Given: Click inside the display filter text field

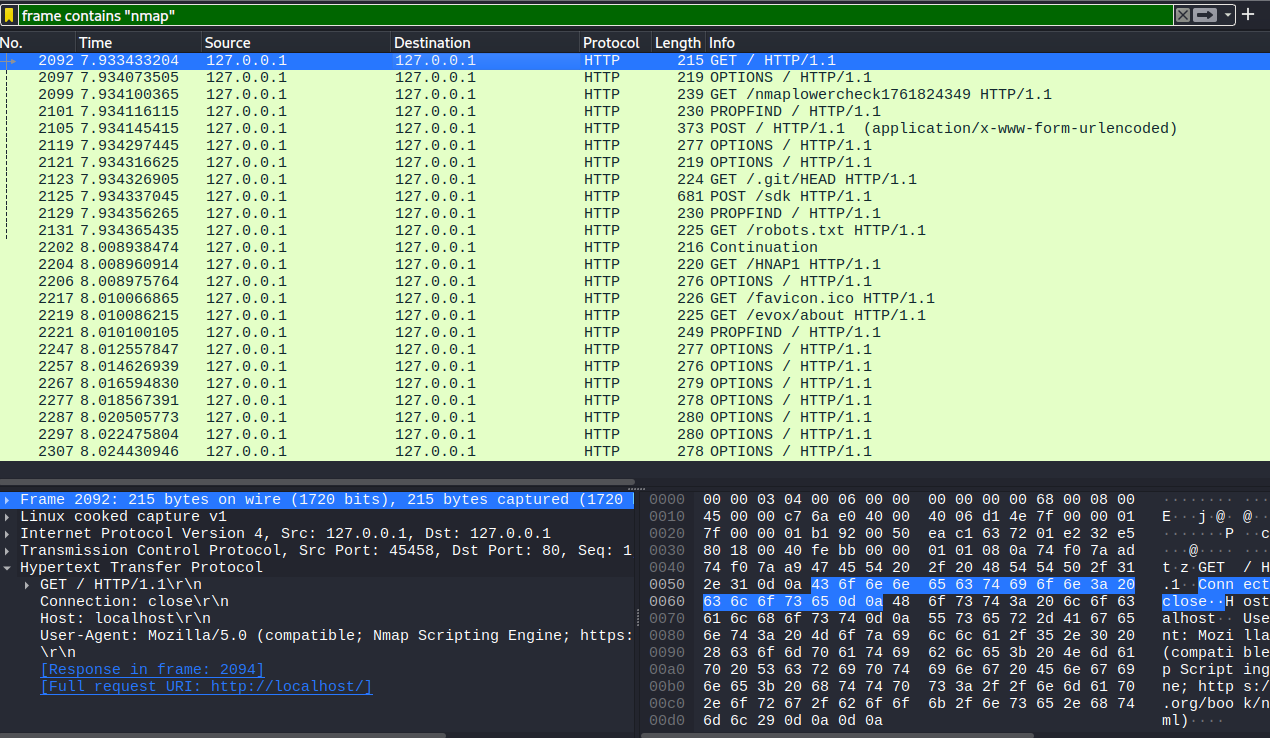Looking at the screenshot, I should click(x=600, y=15).
